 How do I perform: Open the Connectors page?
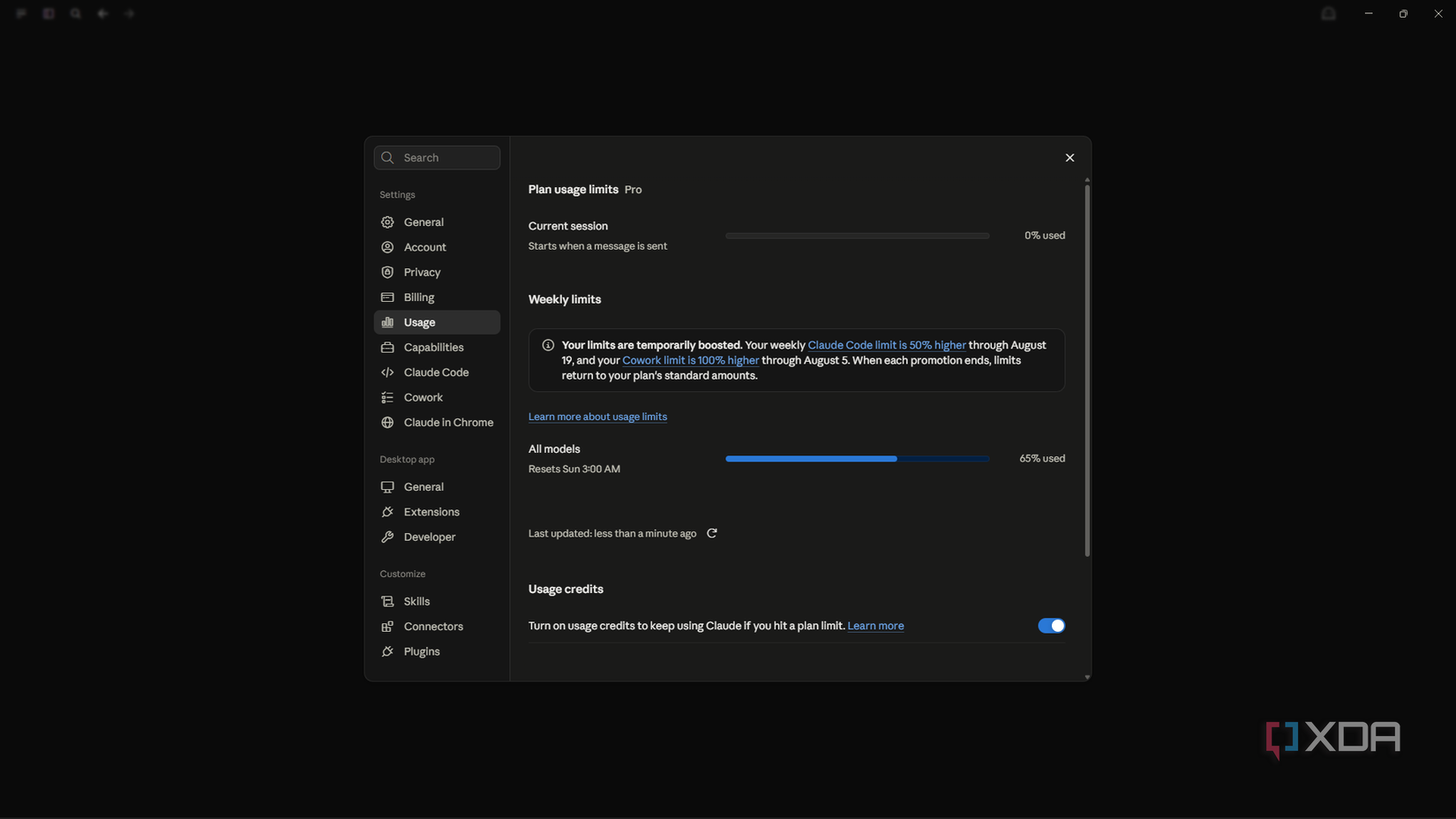(437, 627)
